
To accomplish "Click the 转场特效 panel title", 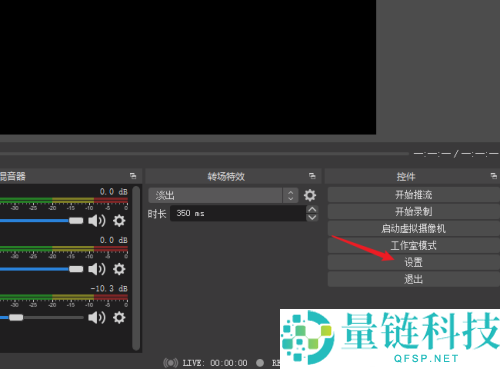I will tap(226, 176).
